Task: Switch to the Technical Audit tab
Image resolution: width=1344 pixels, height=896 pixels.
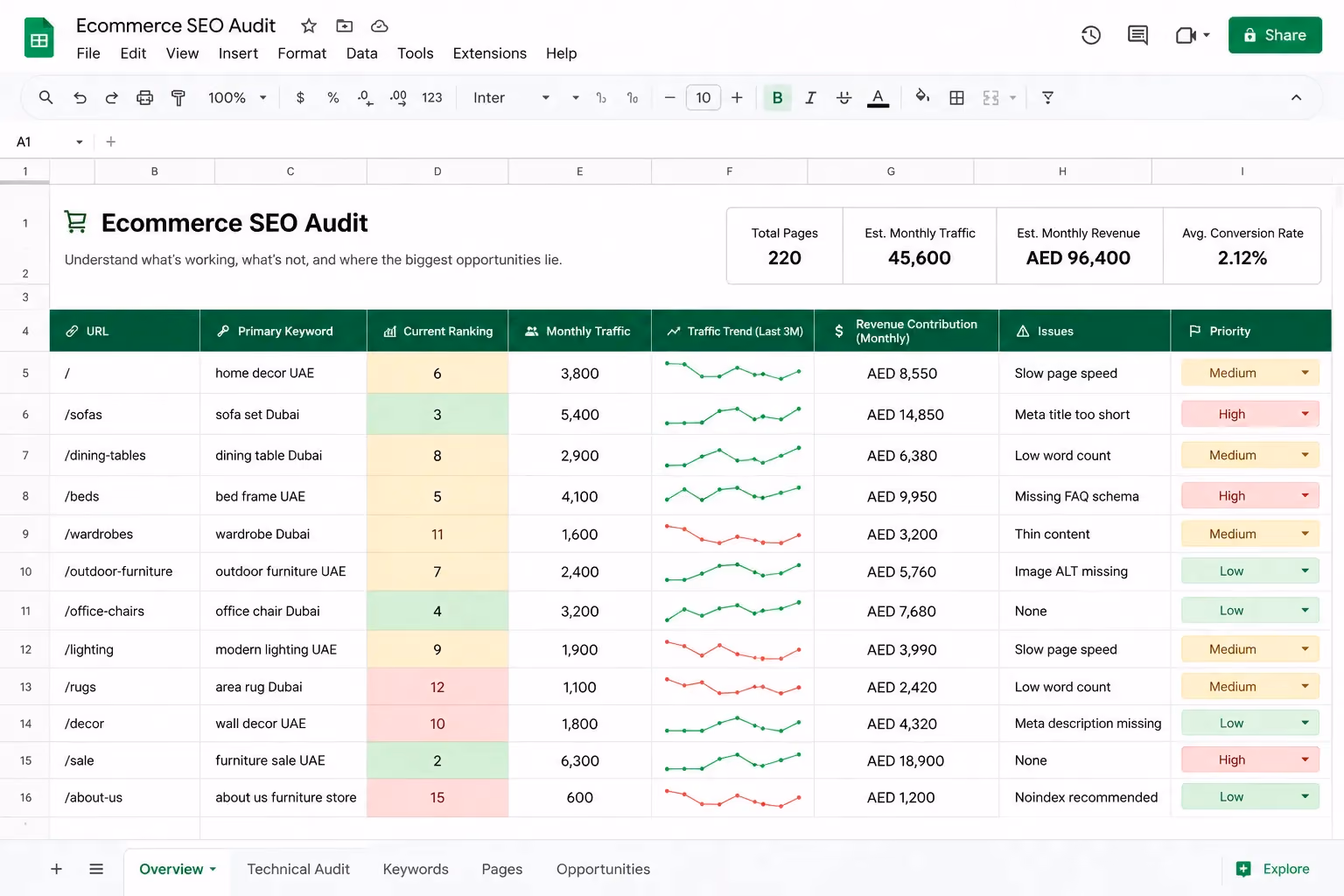Action: [298, 869]
